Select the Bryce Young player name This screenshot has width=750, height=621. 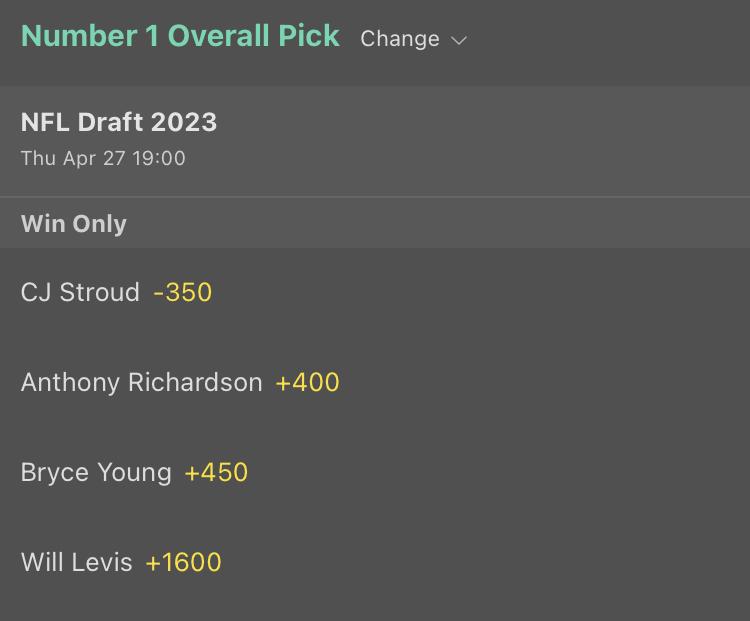96,472
